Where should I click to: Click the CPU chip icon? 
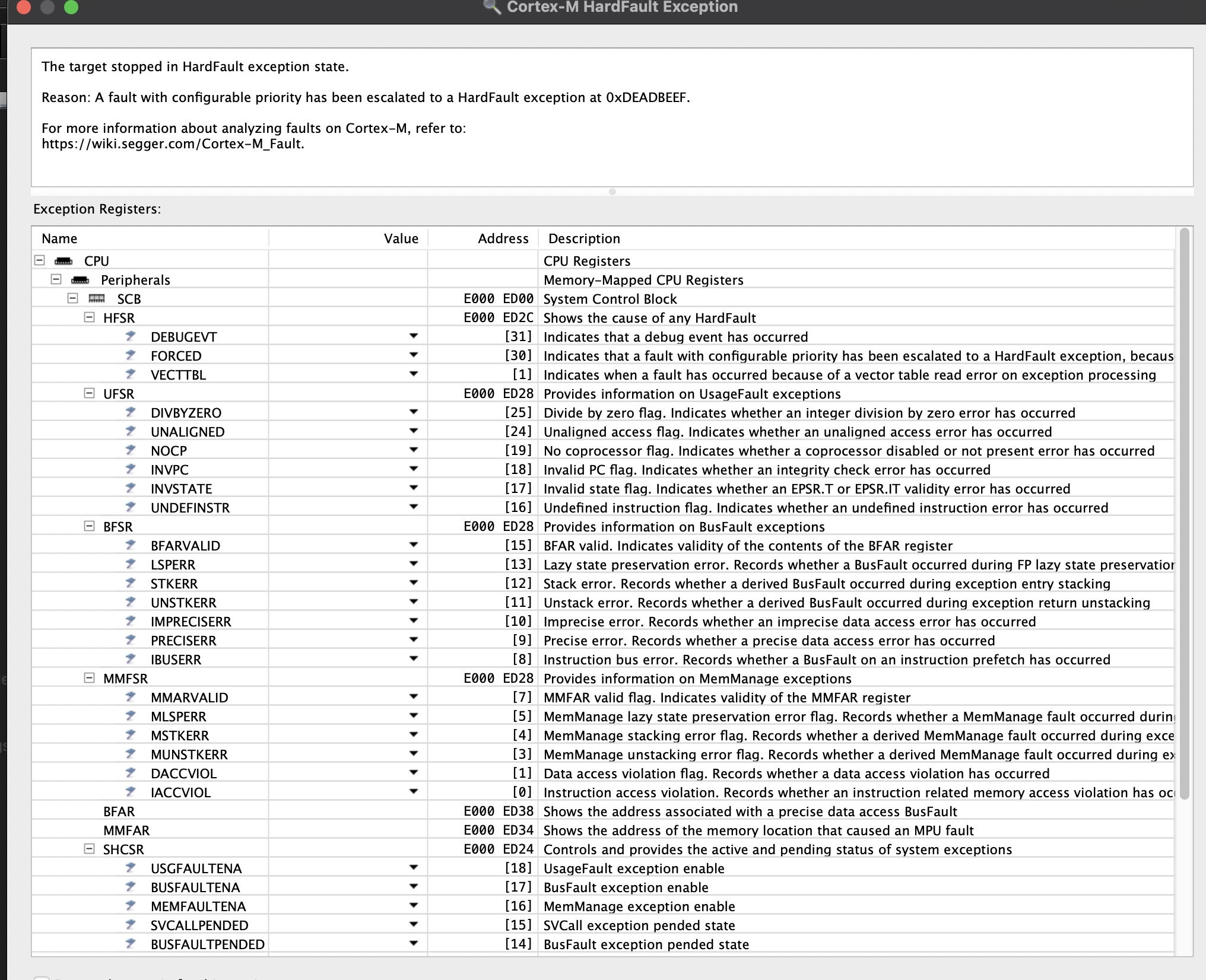pos(64,261)
